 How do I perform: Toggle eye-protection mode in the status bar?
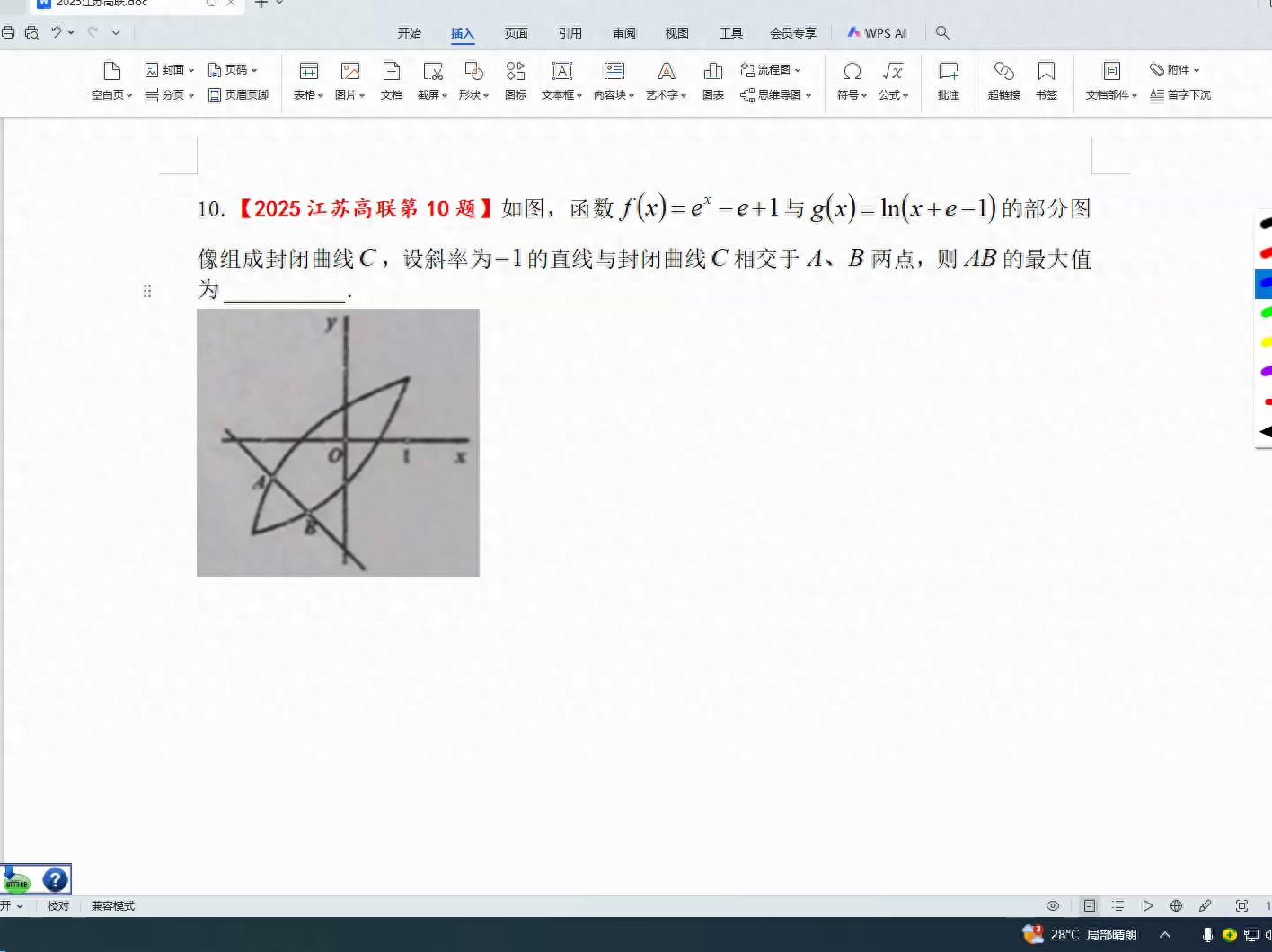pos(1054,905)
